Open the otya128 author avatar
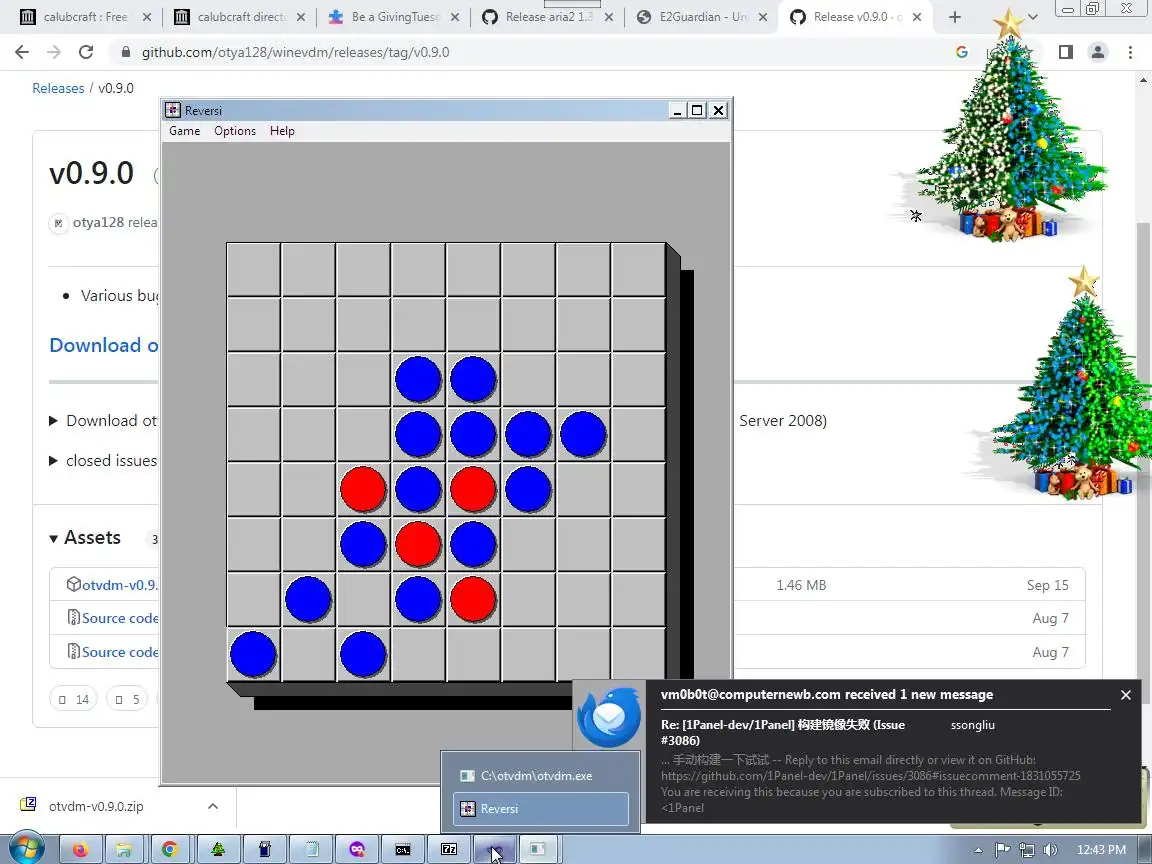 pyautogui.click(x=59, y=223)
